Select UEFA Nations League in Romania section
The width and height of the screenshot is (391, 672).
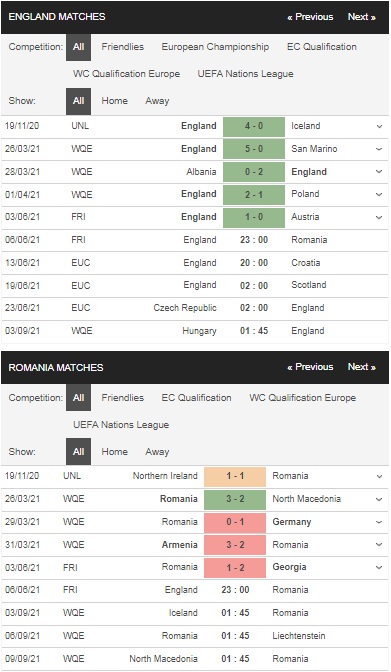click(121, 425)
